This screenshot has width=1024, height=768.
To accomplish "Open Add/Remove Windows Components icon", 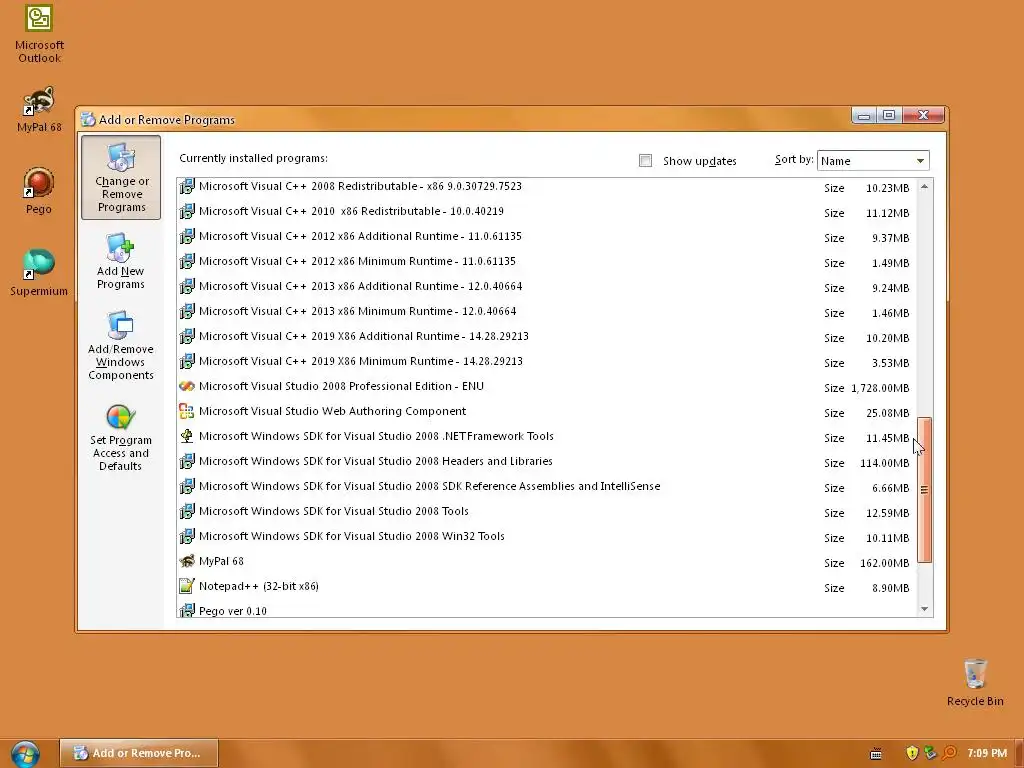I will click(121, 345).
